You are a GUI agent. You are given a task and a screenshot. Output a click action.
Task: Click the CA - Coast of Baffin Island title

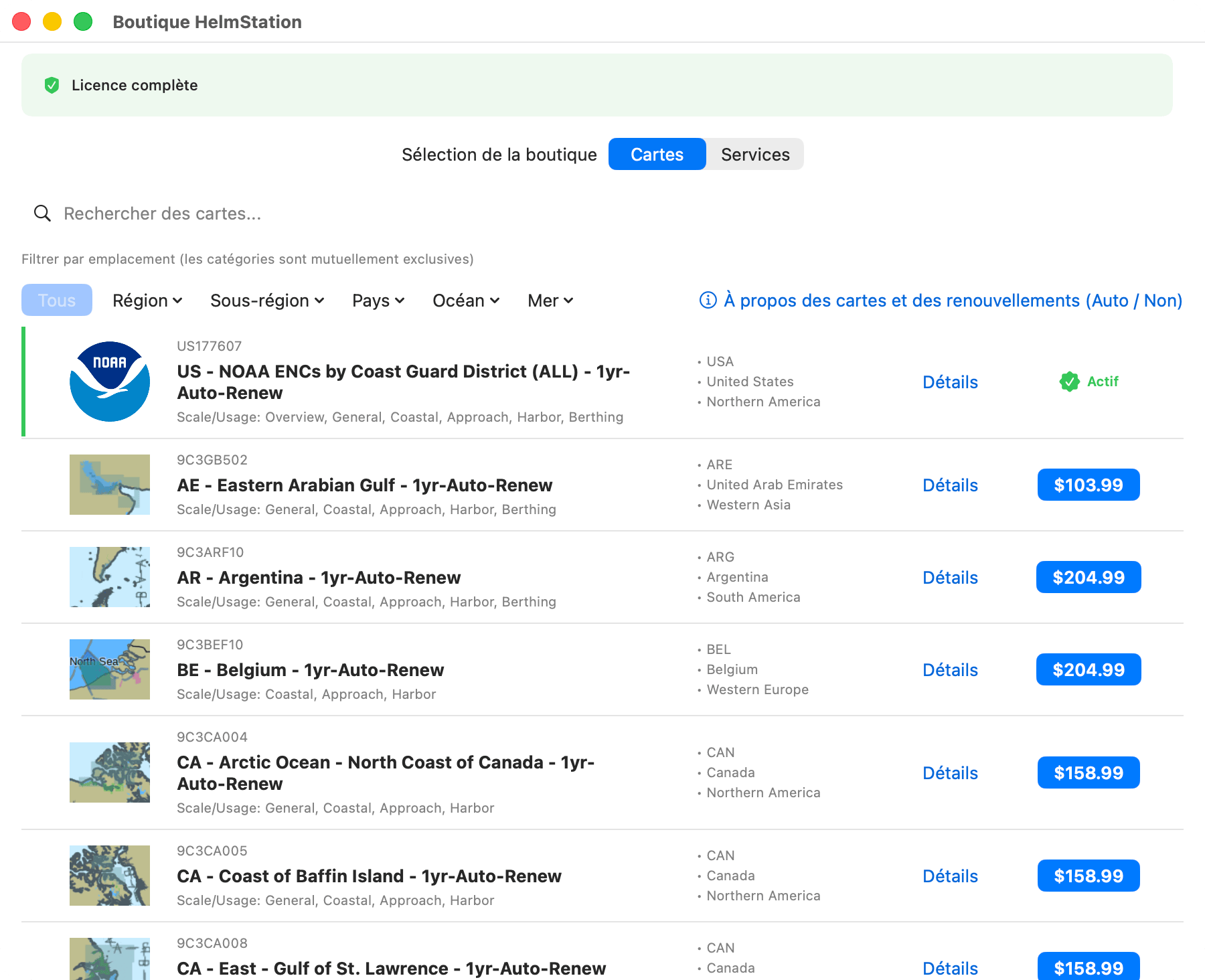pyautogui.click(x=369, y=876)
